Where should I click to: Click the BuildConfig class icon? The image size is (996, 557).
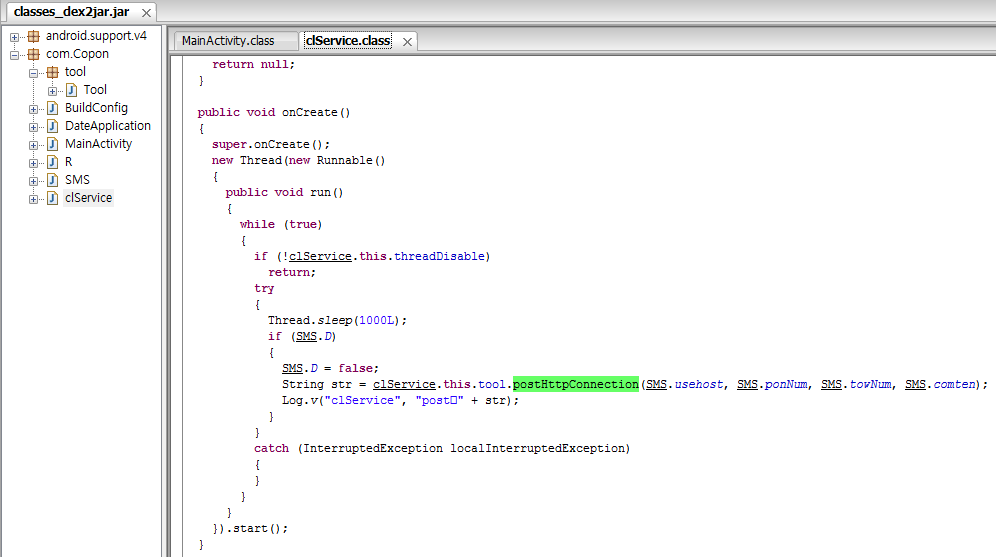click(x=52, y=108)
